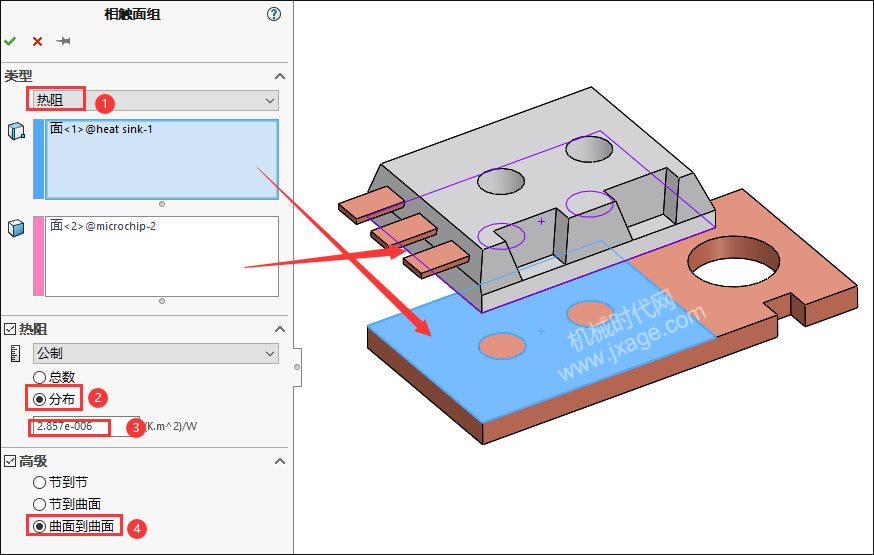Toggle the 热阻 checkbox
The height and width of the screenshot is (555, 874).
click(10, 329)
